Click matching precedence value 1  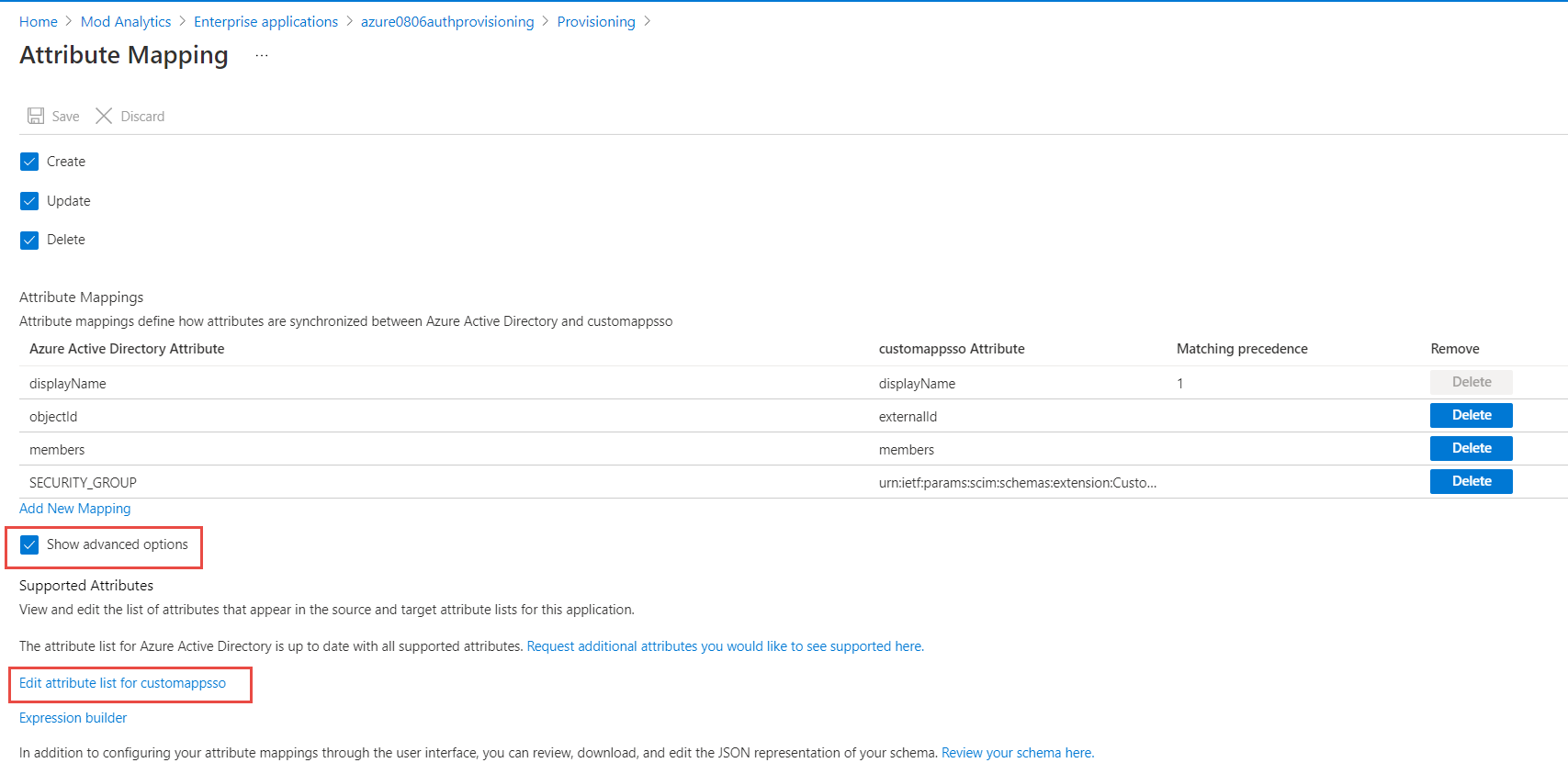click(x=1180, y=384)
